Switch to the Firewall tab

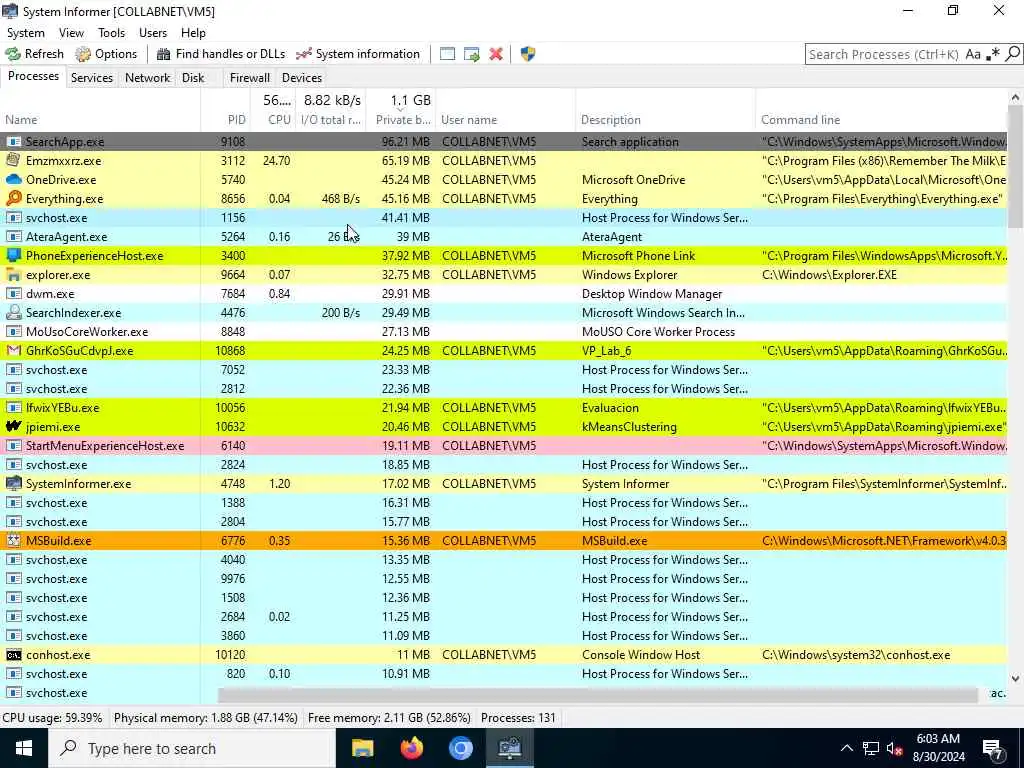249,78
